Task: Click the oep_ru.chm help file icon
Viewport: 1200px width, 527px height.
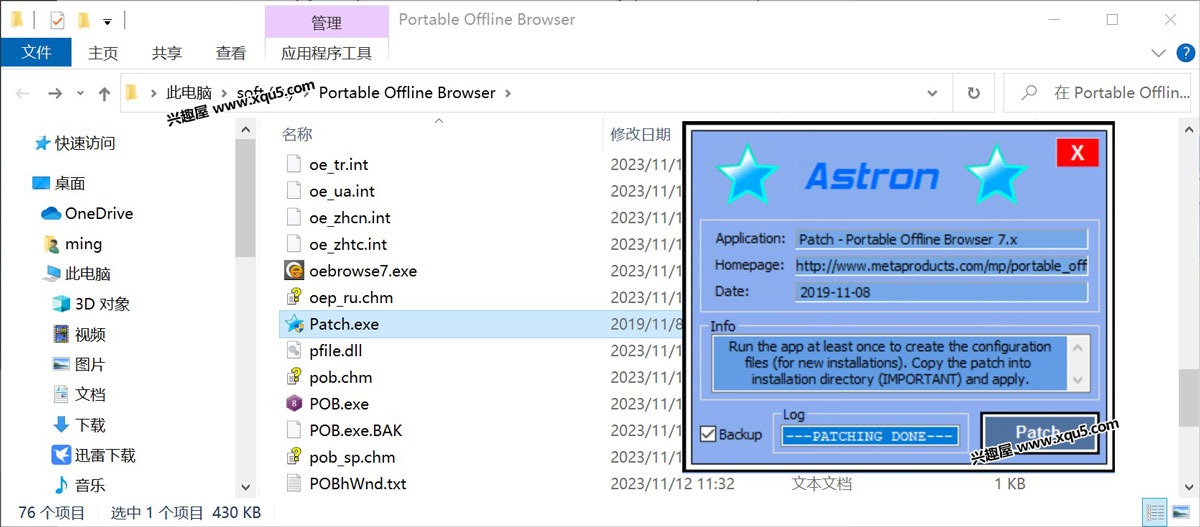Action: pos(293,297)
